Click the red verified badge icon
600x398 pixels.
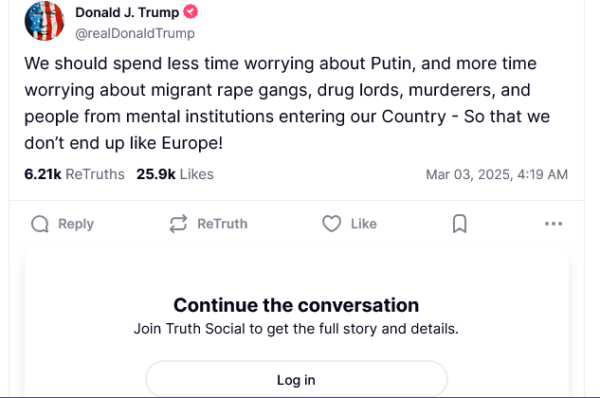tap(191, 12)
